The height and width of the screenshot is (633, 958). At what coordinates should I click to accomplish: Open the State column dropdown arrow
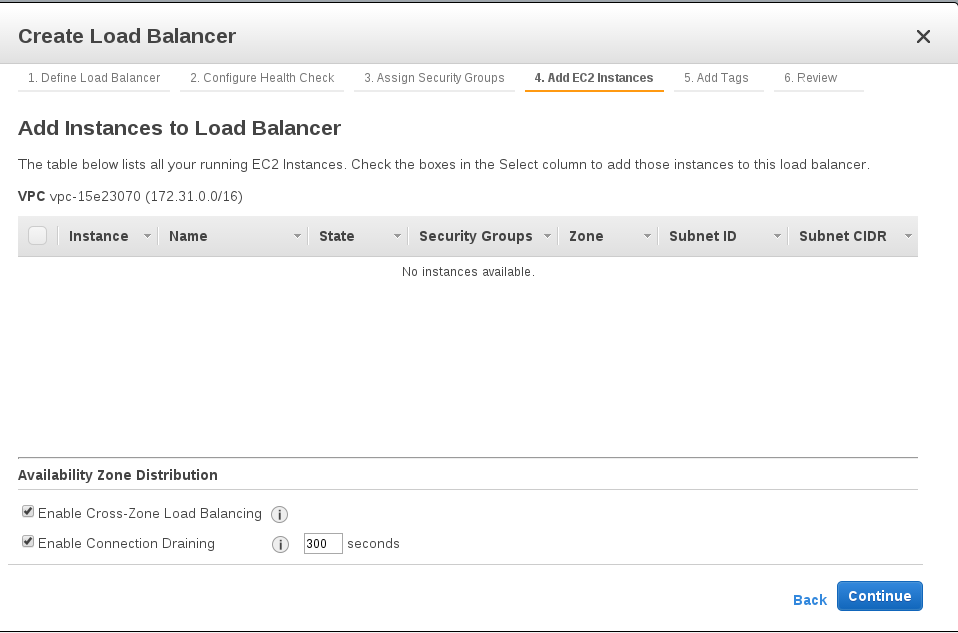397,237
